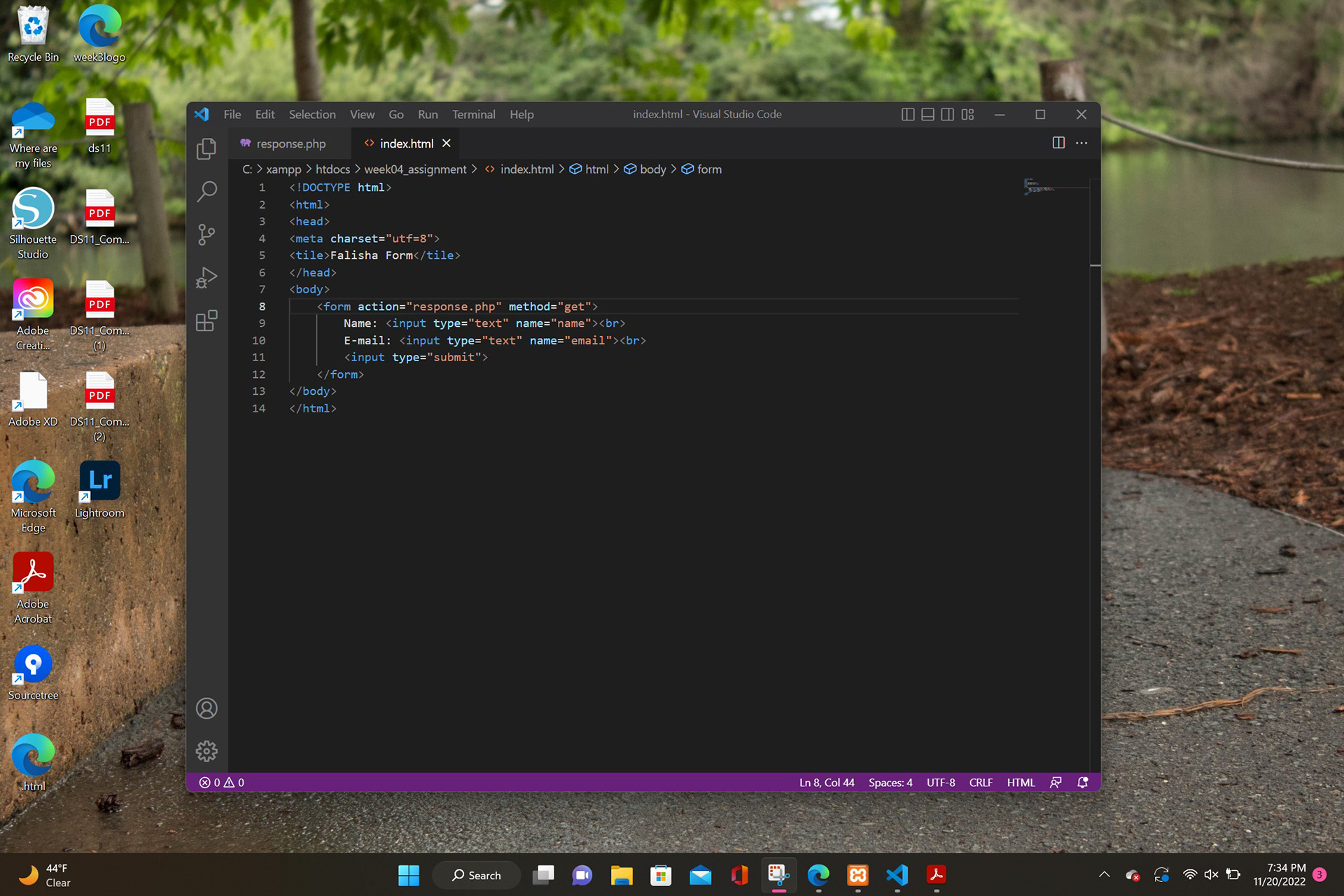Image resolution: width=1344 pixels, height=896 pixels.
Task: Open the Search view in activity bar
Action: tap(206, 191)
